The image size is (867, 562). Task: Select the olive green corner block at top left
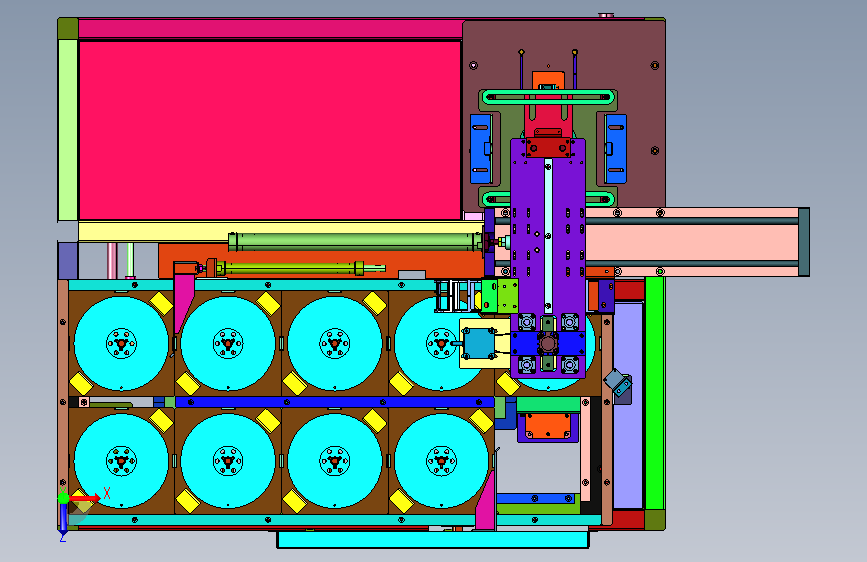68,29
